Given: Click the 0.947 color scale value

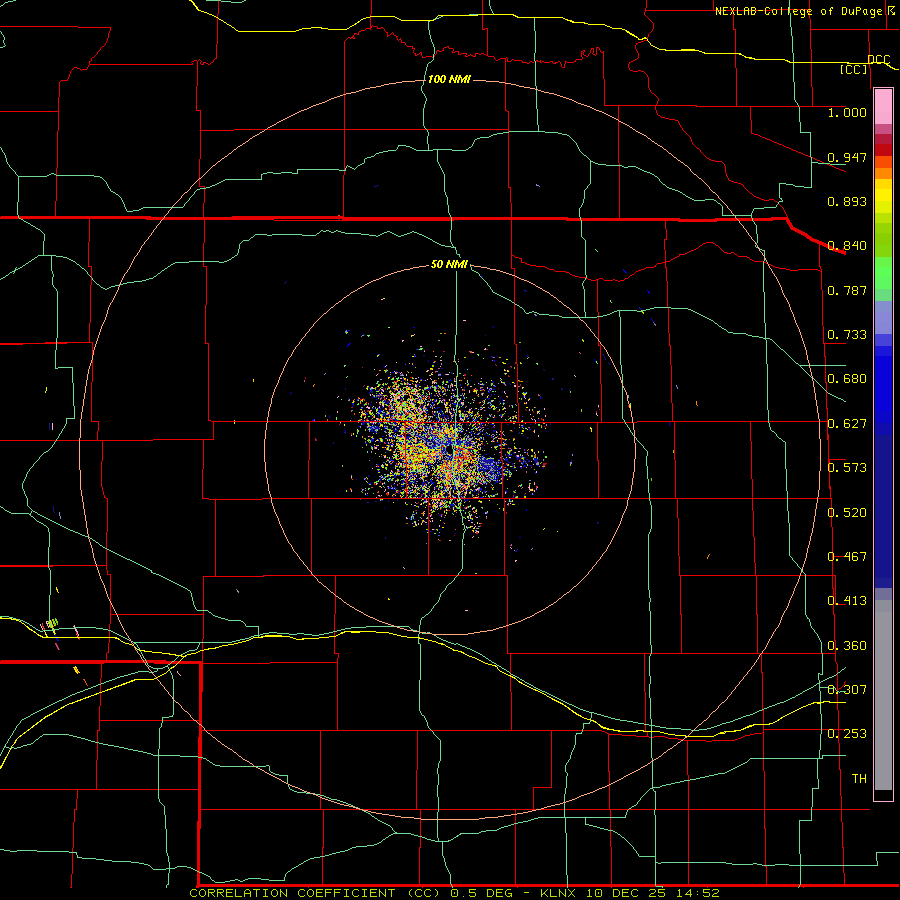Looking at the screenshot, I should (847, 157).
